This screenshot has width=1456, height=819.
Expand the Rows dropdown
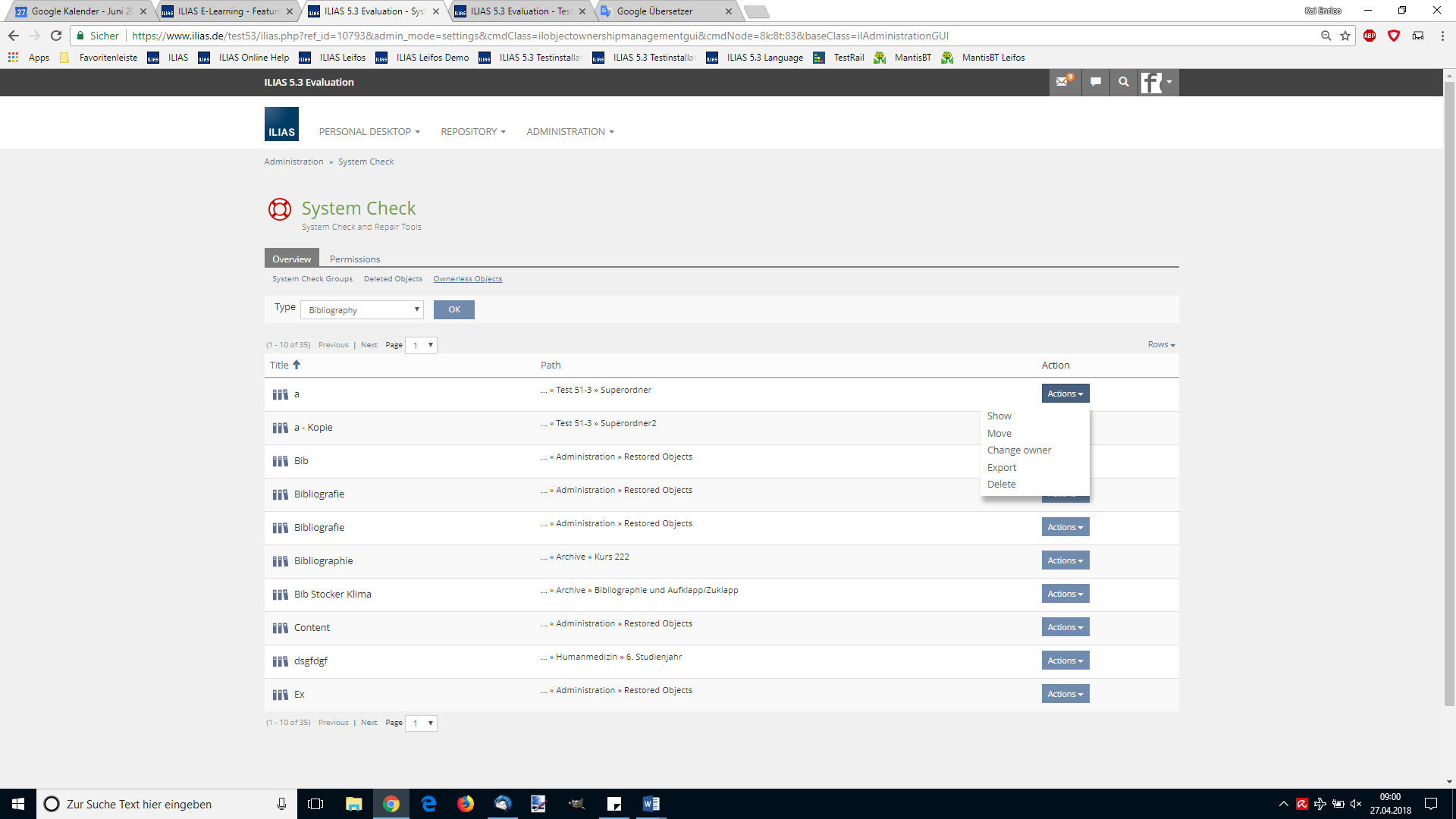[1161, 344]
